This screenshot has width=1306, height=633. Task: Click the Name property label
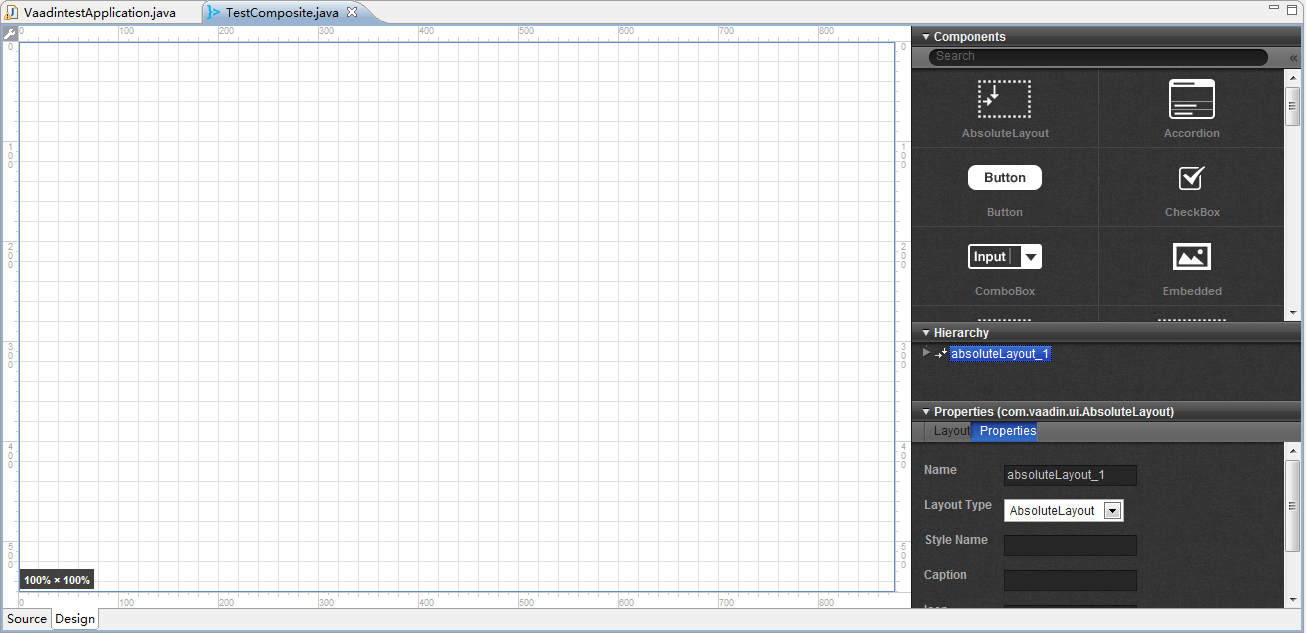[940, 470]
